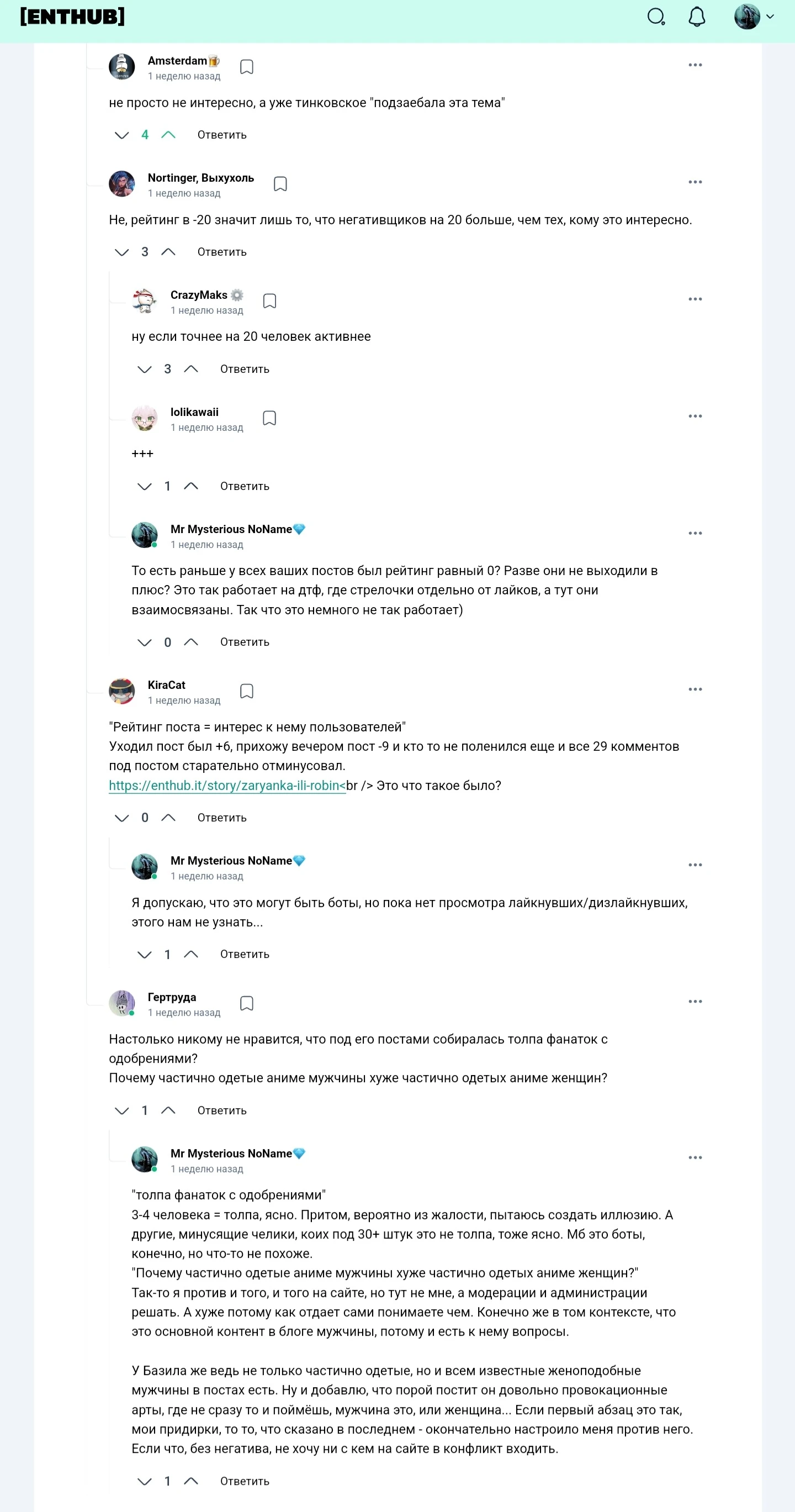Open three-dots menu on Amsterdam comment
Screen dimensions: 795x1512
tap(695, 65)
